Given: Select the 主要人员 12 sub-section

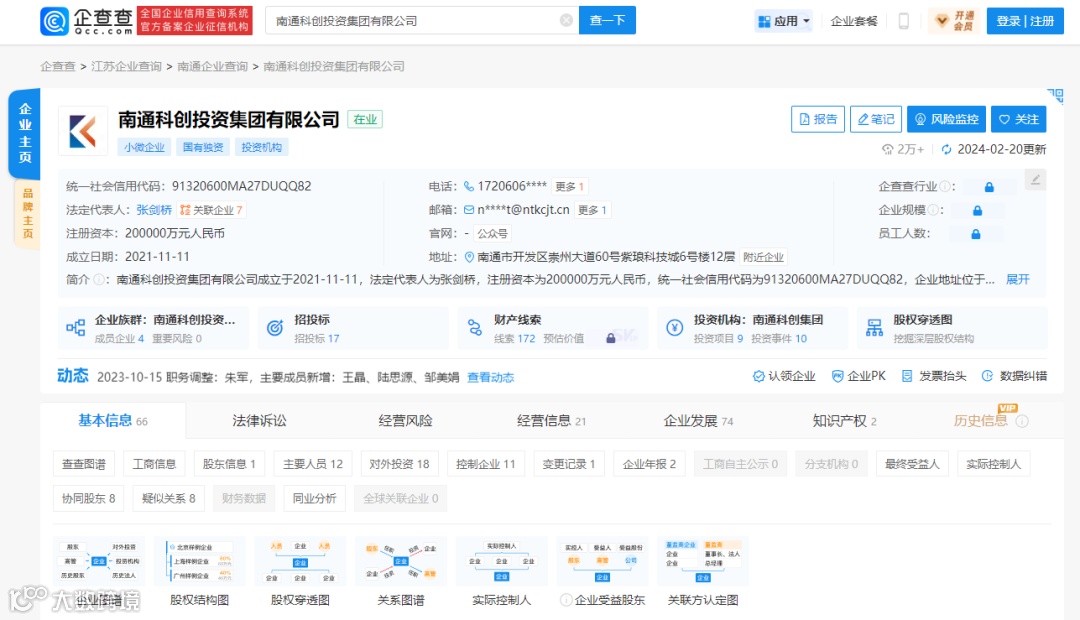Looking at the screenshot, I should [x=313, y=464].
